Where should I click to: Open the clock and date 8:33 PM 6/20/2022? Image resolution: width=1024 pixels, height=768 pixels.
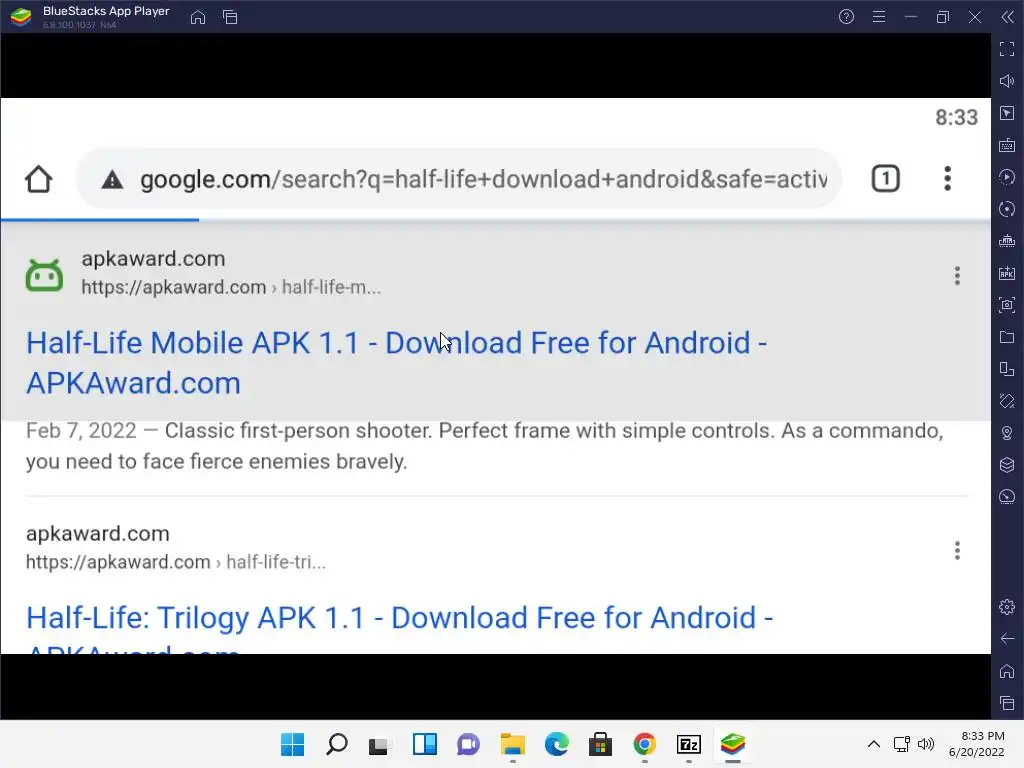pyautogui.click(x=977, y=744)
